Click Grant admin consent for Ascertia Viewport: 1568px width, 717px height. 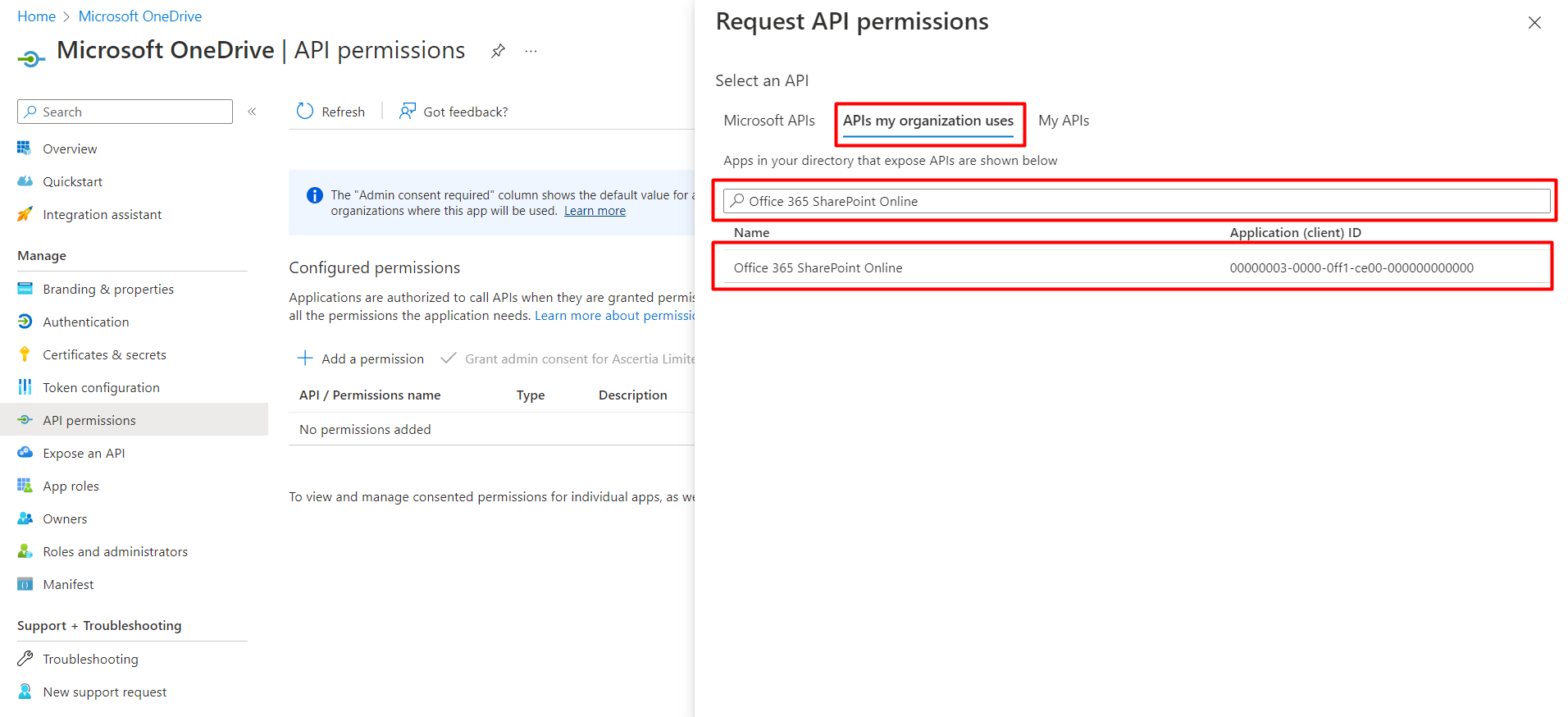click(x=568, y=358)
